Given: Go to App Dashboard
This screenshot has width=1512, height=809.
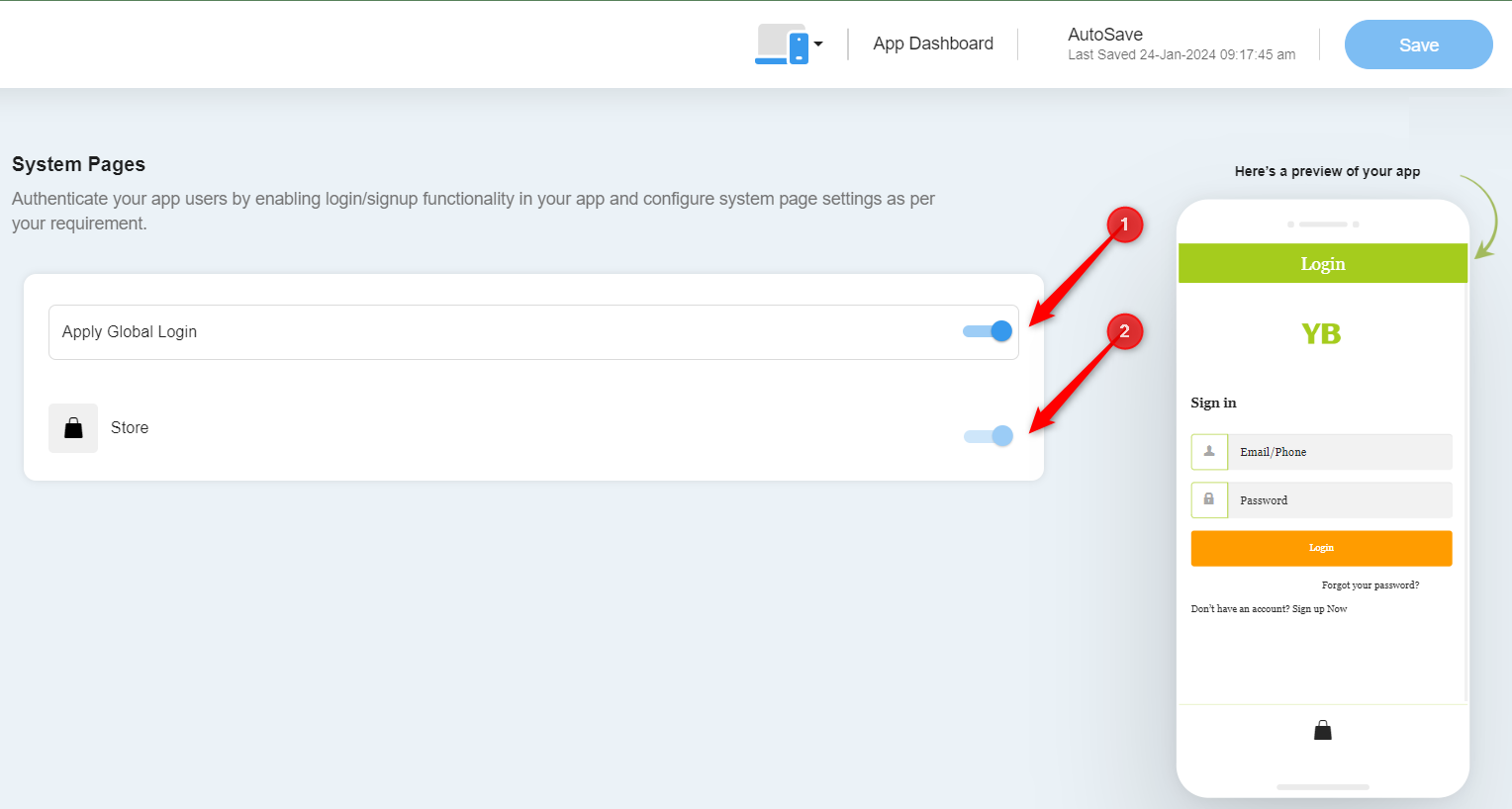Looking at the screenshot, I should (933, 44).
